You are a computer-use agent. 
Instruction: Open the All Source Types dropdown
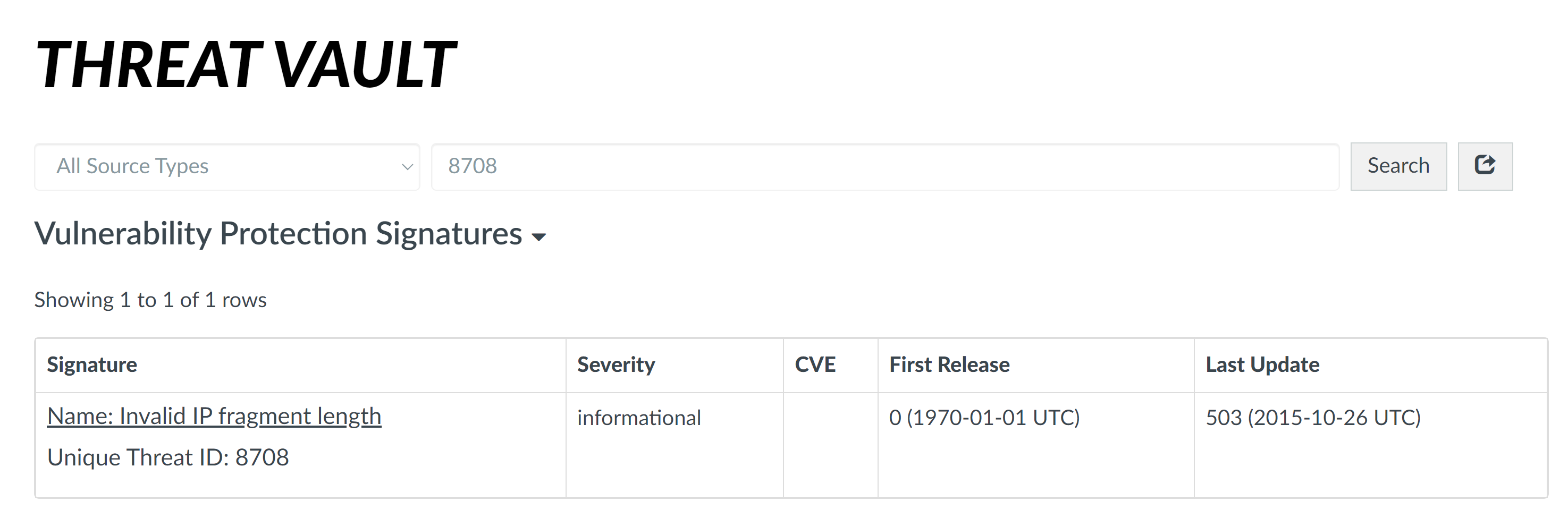[x=226, y=166]
